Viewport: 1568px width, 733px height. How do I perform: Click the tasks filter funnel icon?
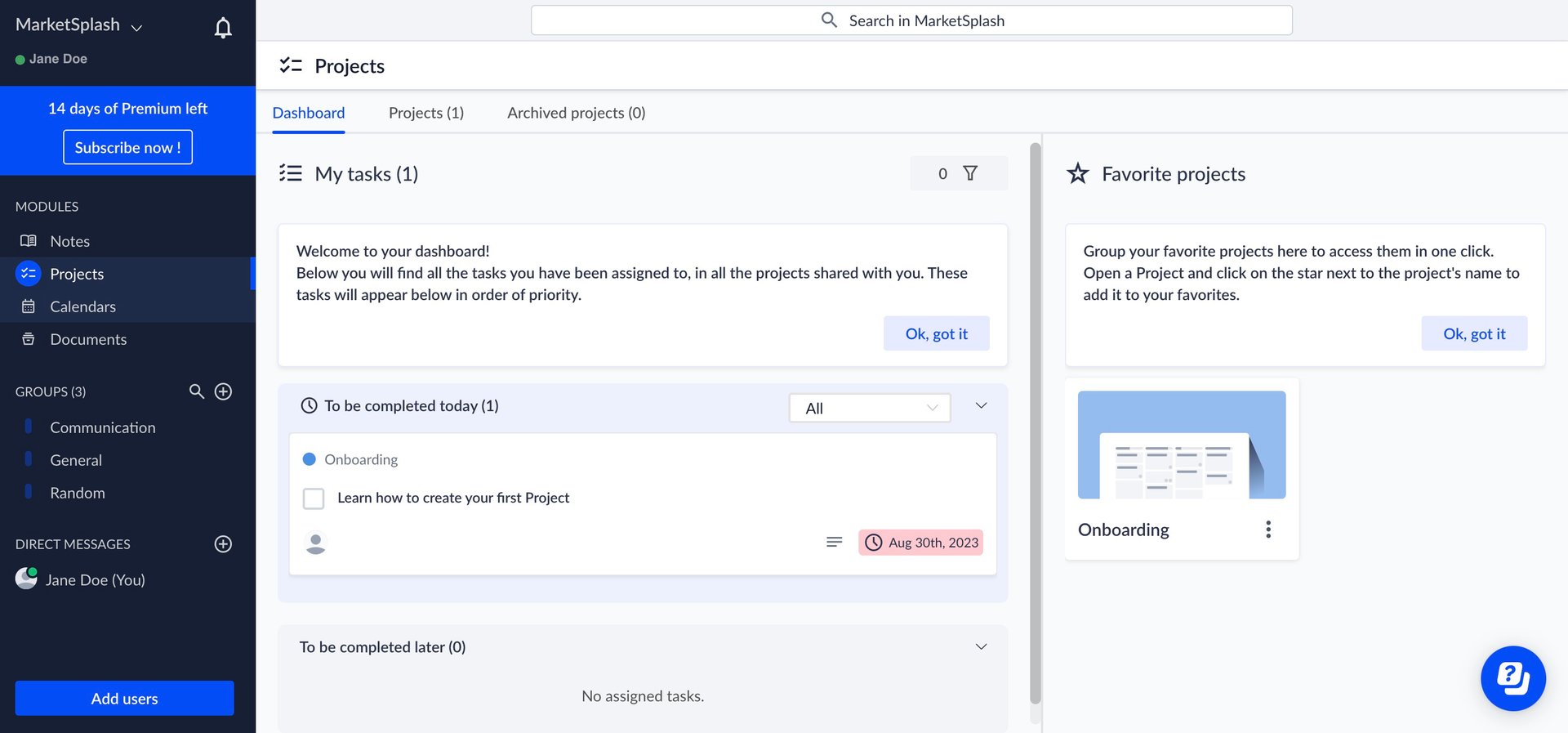(x=970, y=173)
